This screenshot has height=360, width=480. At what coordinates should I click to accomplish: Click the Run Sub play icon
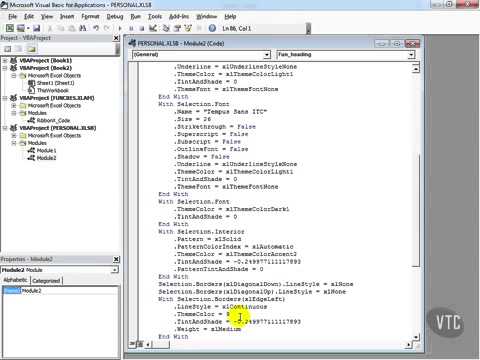click(x=120, y=28)
